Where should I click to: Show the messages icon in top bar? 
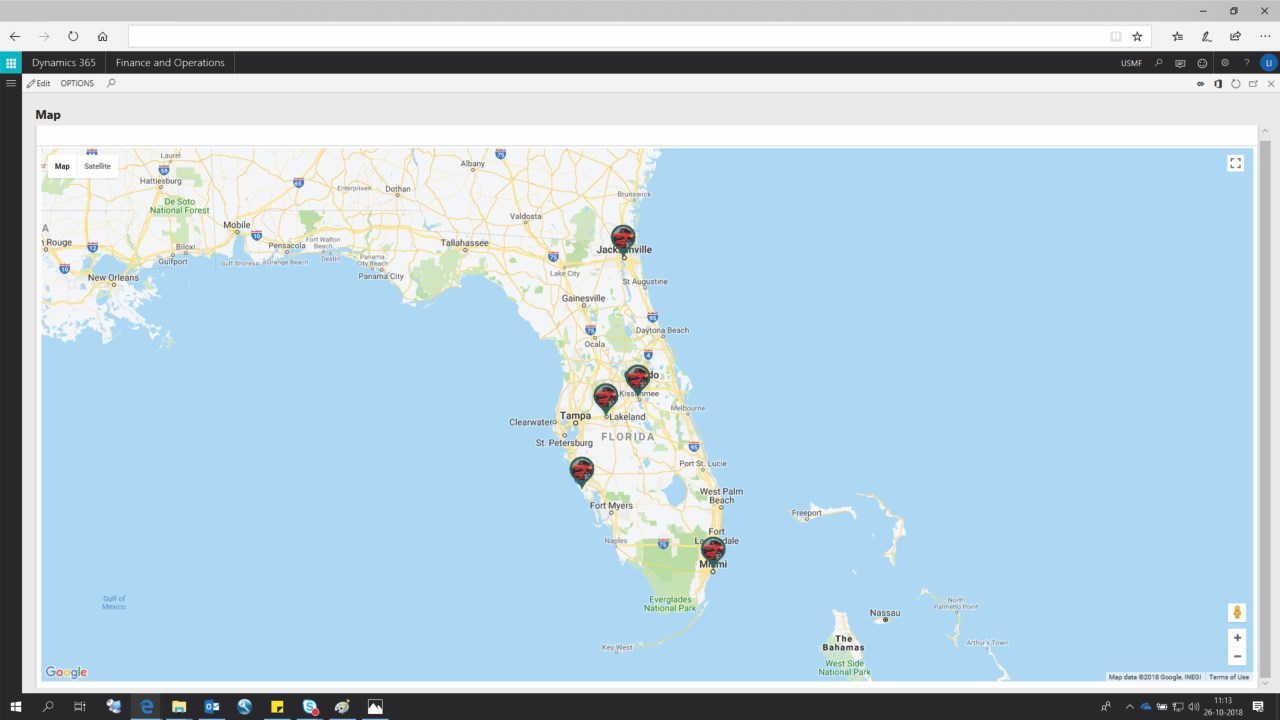1180,63
